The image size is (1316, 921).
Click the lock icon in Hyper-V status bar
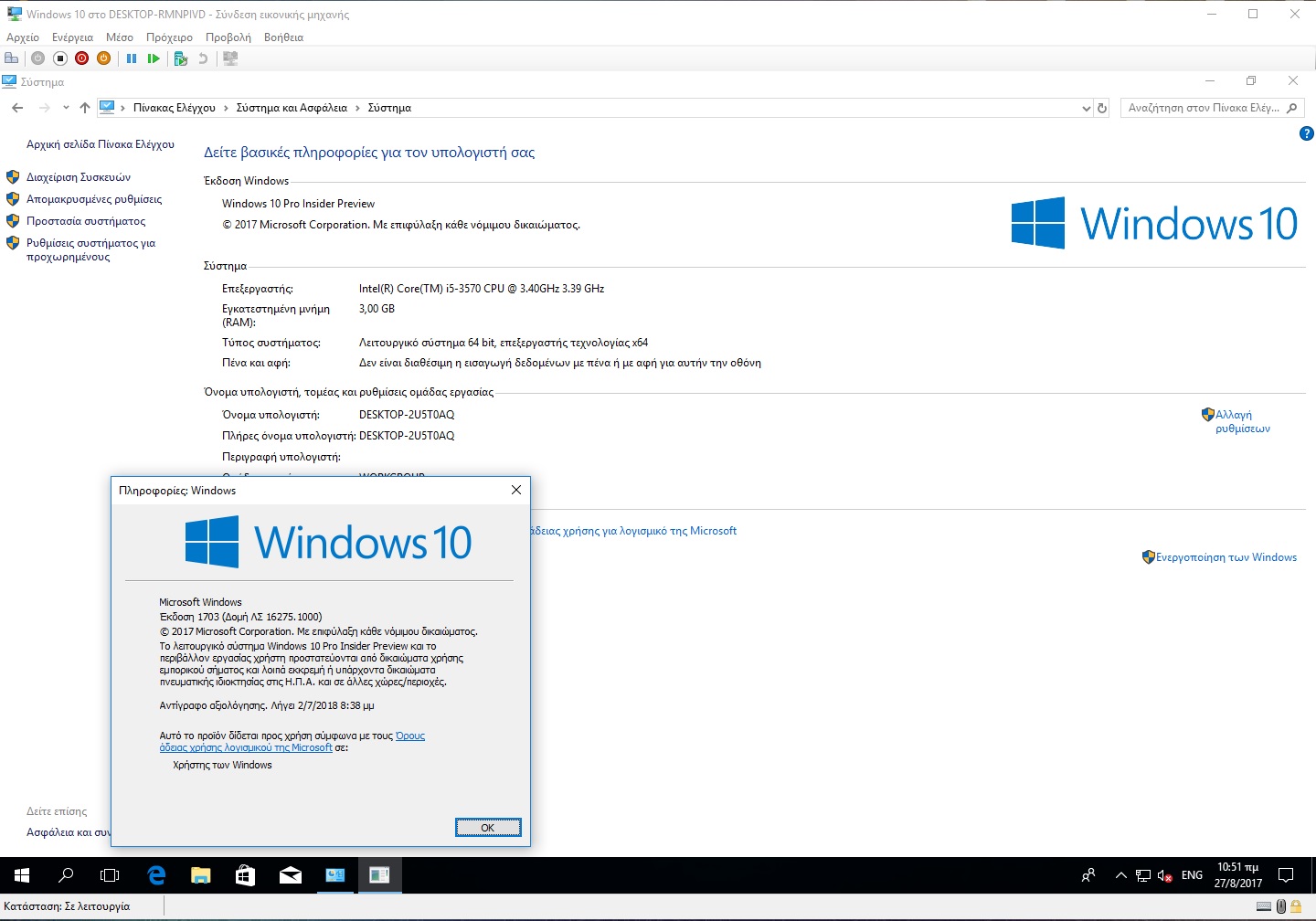(x=1296, y=906)
